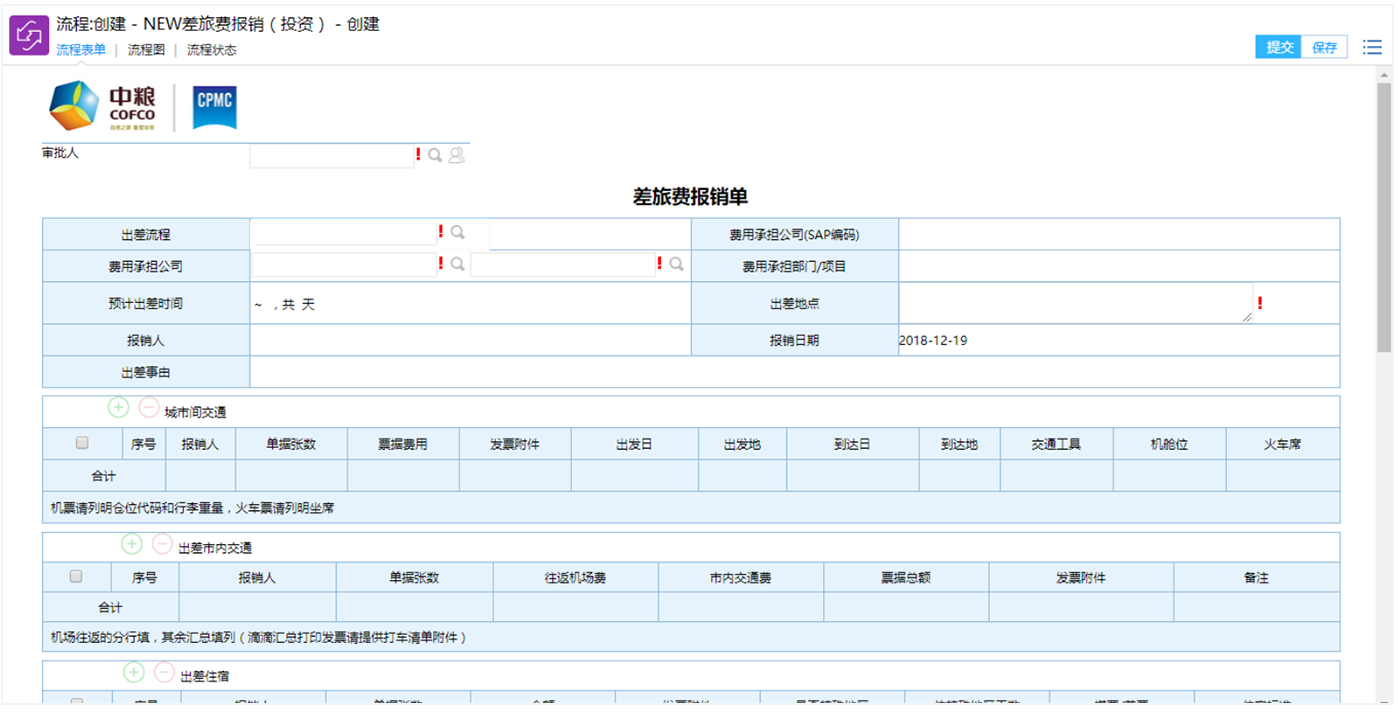
Task: Click the 保存 button
Action: 1324,47
